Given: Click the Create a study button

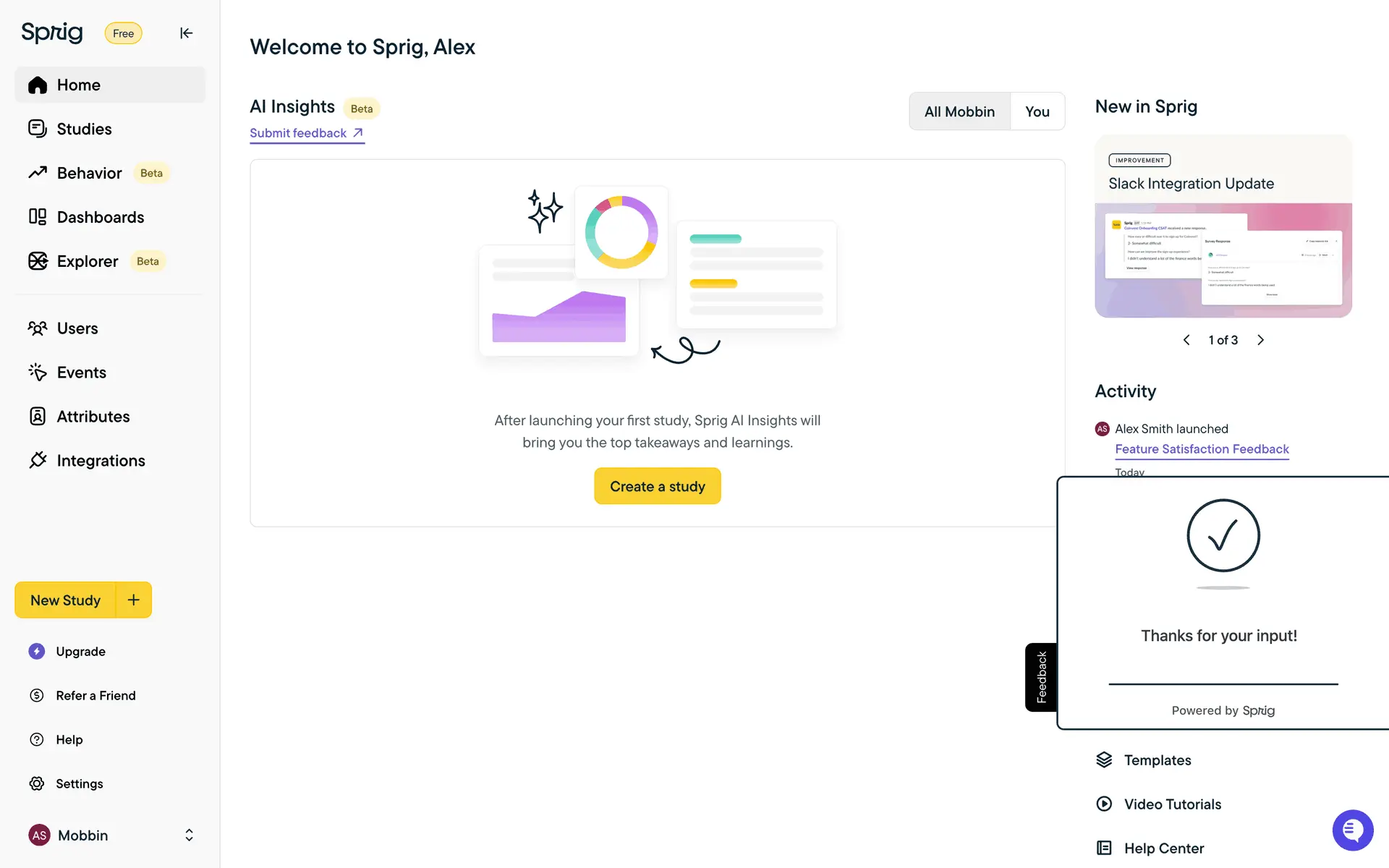Looking at the screenshot, I should [657, 486].
